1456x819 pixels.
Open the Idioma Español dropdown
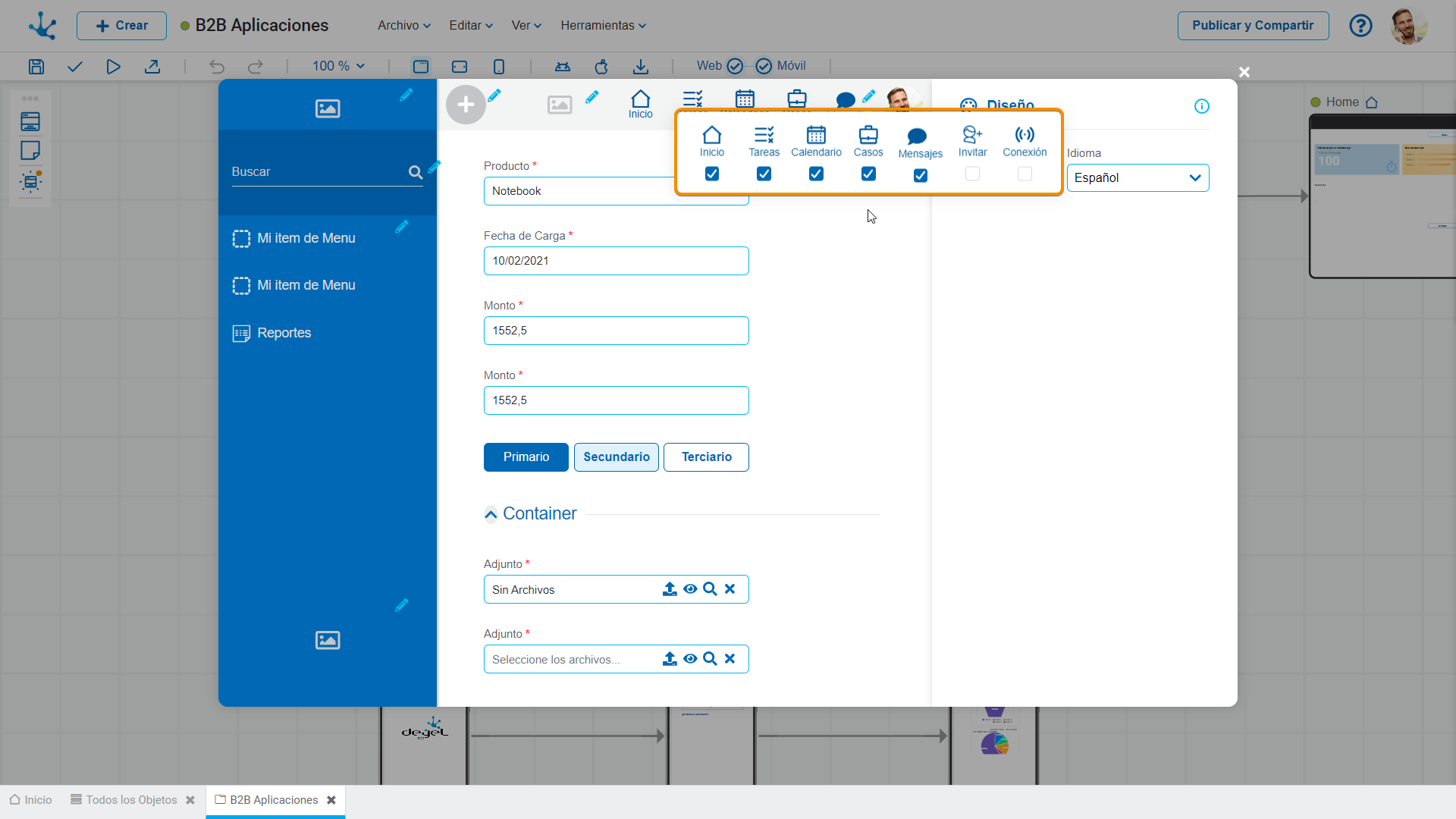[x=1137, y=178]
